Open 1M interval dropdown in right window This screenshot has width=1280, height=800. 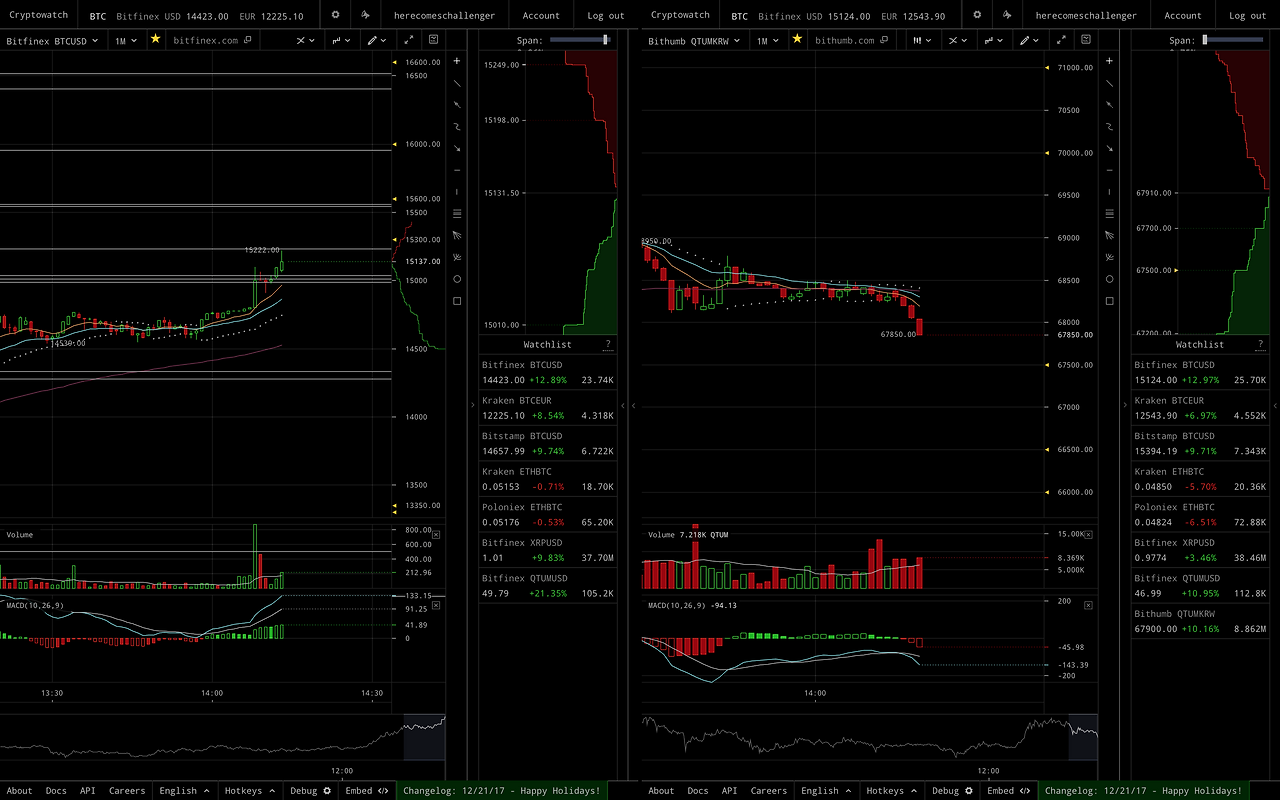[767, 41]
